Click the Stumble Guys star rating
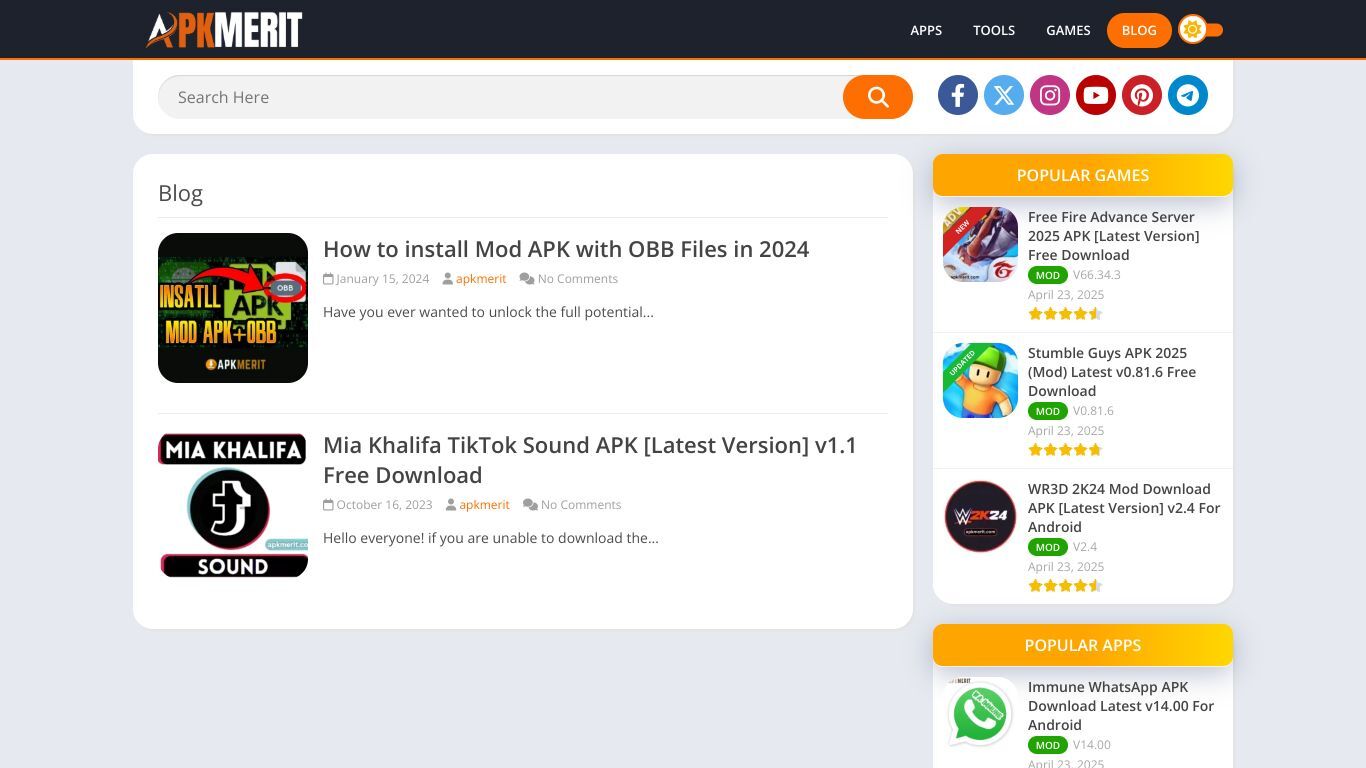 [x=1065, y=449]
